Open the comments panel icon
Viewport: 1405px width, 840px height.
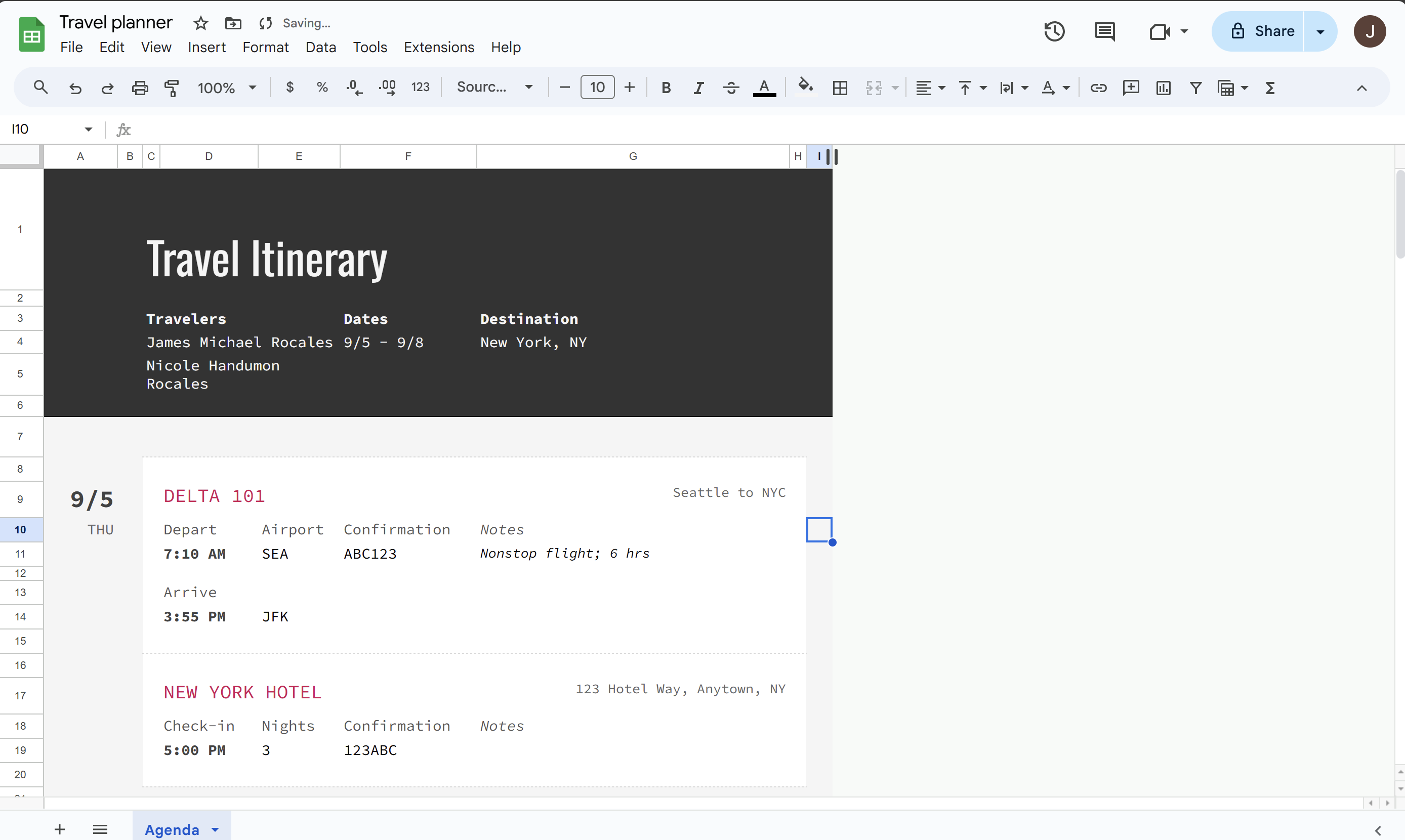[x=1104, y=31]
